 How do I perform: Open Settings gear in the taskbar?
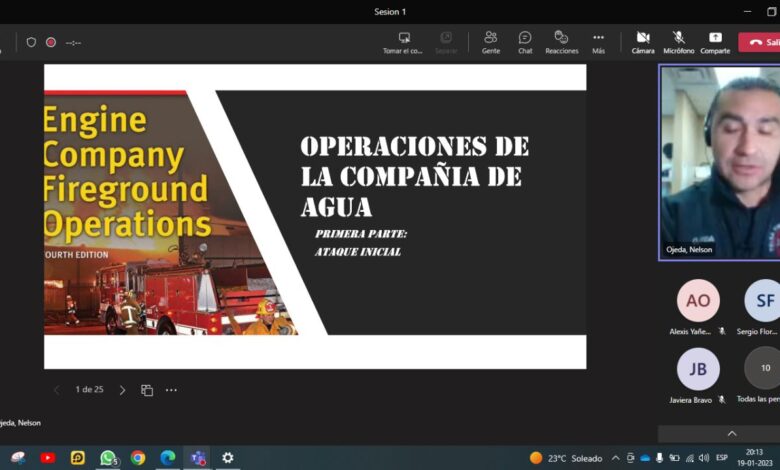click(x=228, y=458)
